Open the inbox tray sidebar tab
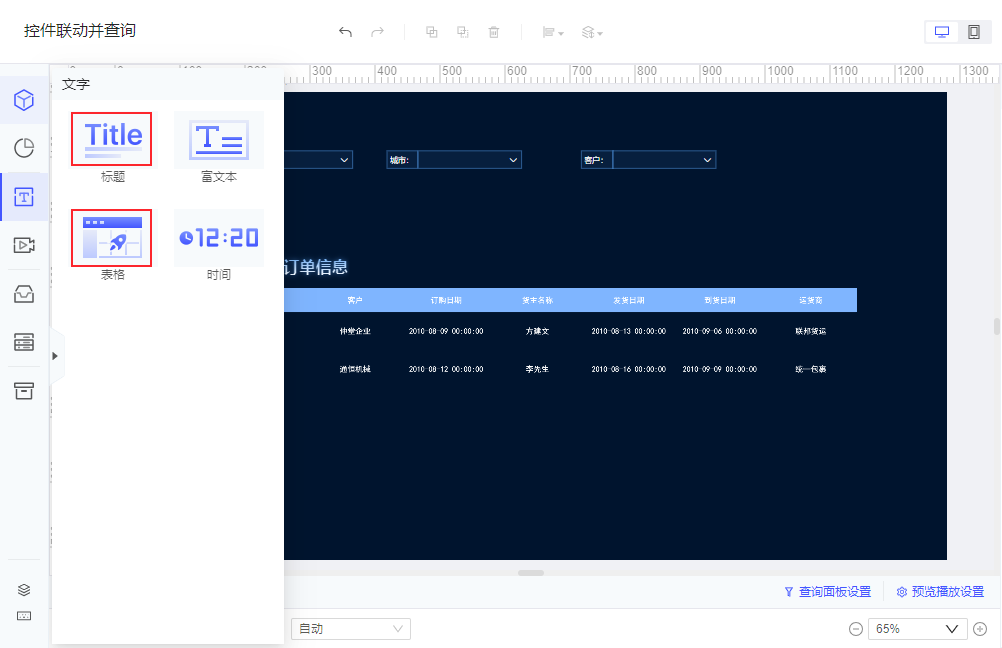 [24, 294]
